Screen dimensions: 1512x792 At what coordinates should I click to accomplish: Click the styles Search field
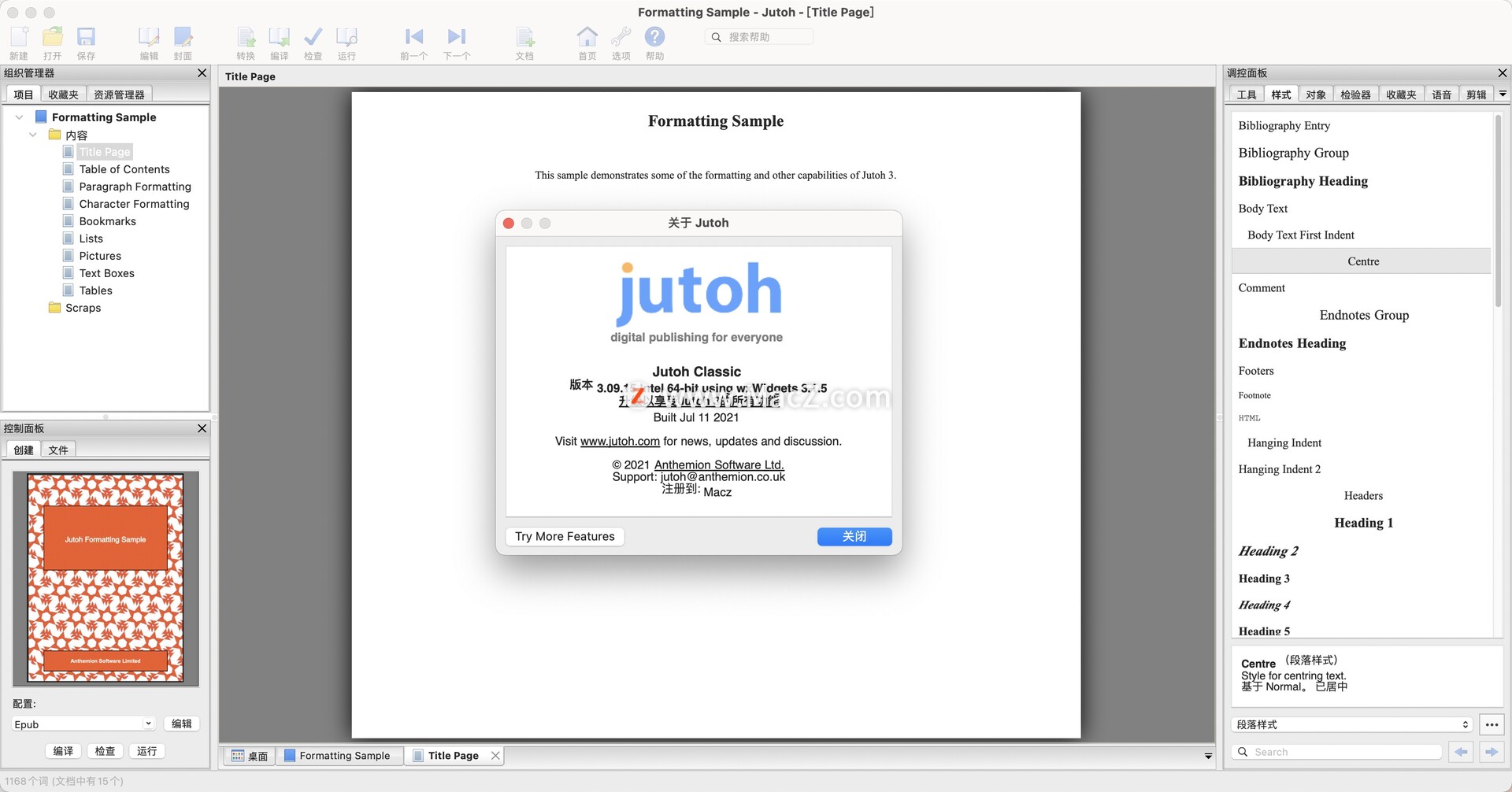point(1337,752)
